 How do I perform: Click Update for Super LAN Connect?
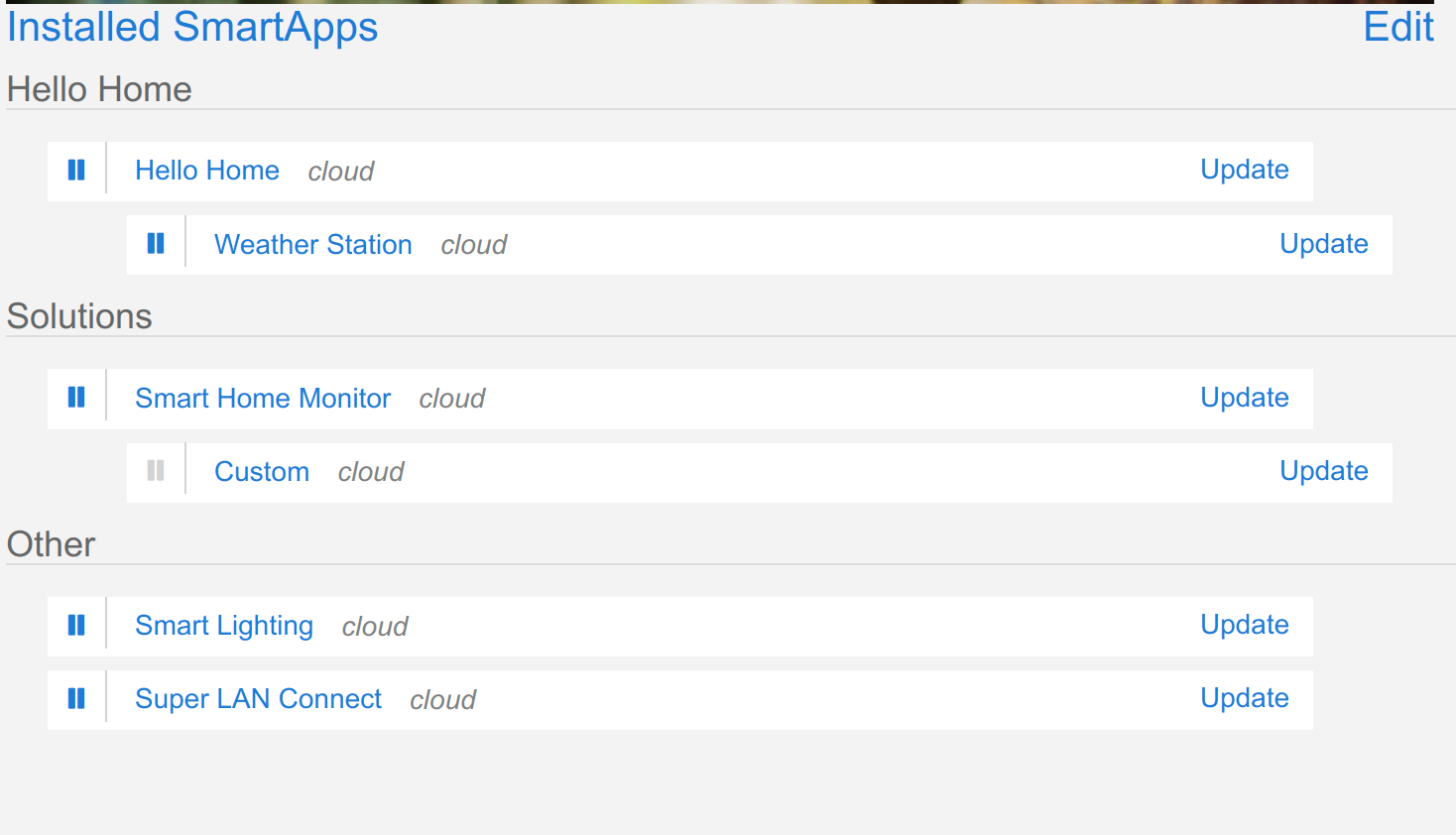(1245, 698)
